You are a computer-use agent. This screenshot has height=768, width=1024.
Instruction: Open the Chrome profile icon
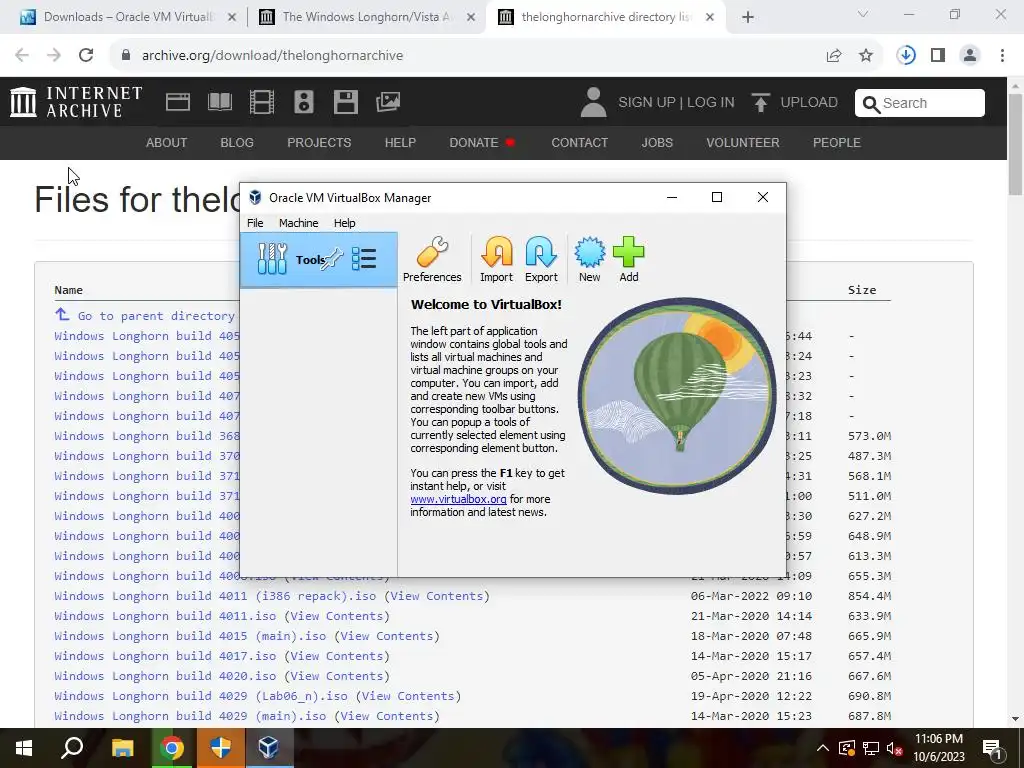[x=970, y=56]
